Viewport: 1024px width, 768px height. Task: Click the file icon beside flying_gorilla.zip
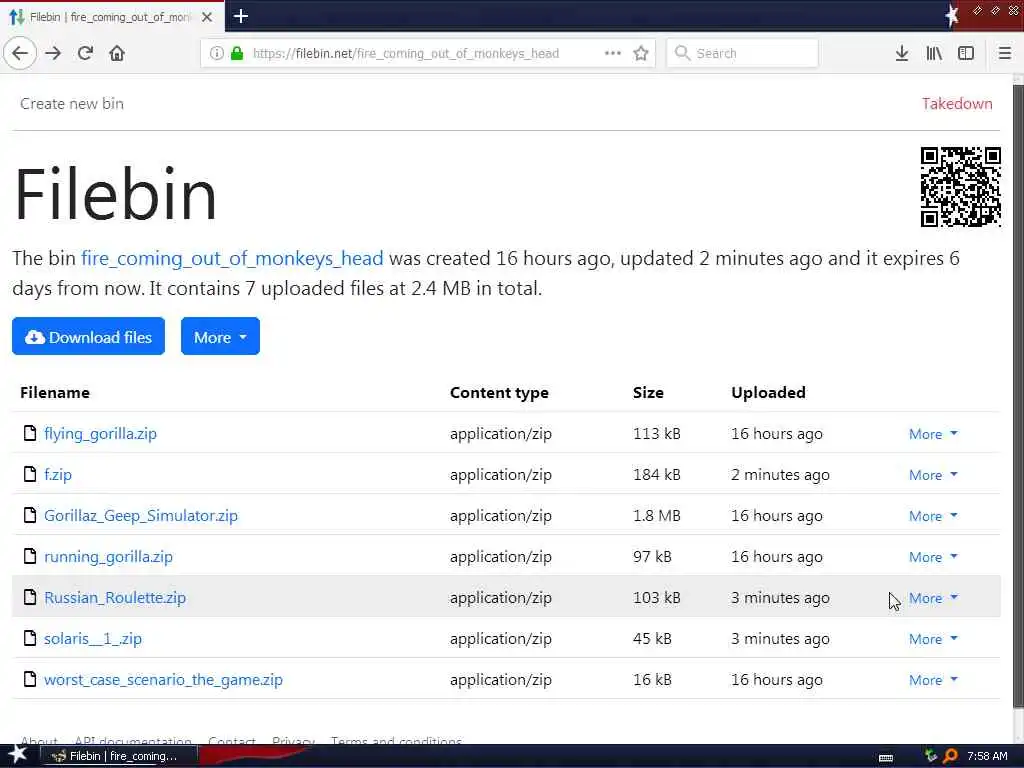pyautogui.click(x=29, y=433)
